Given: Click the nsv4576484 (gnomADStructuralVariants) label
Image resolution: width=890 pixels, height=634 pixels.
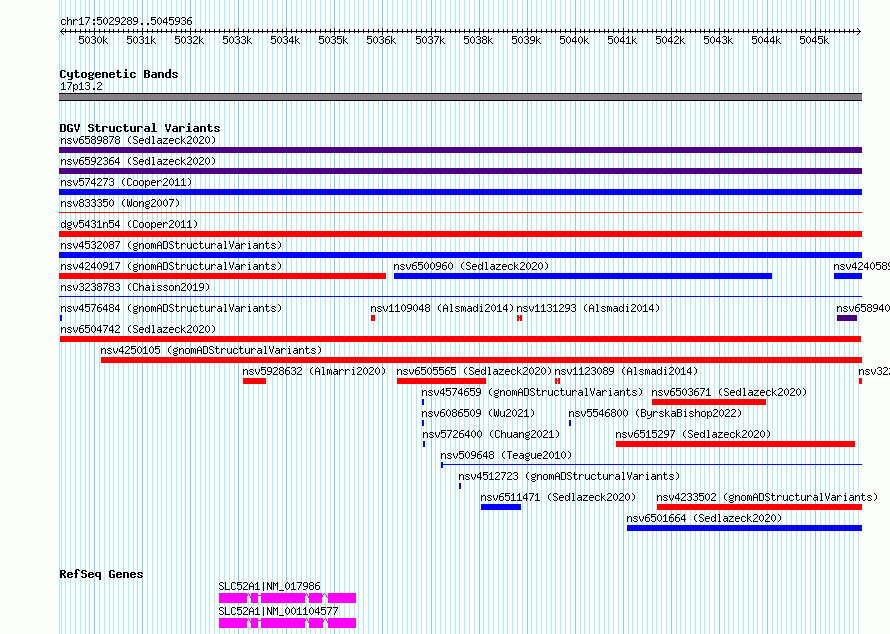Looking at the screenshot, I should 171,308.
